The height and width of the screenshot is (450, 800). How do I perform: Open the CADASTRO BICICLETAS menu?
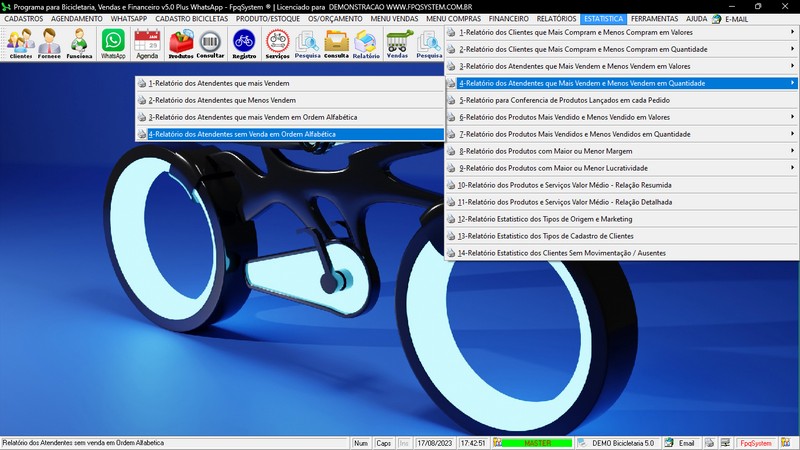192,19
